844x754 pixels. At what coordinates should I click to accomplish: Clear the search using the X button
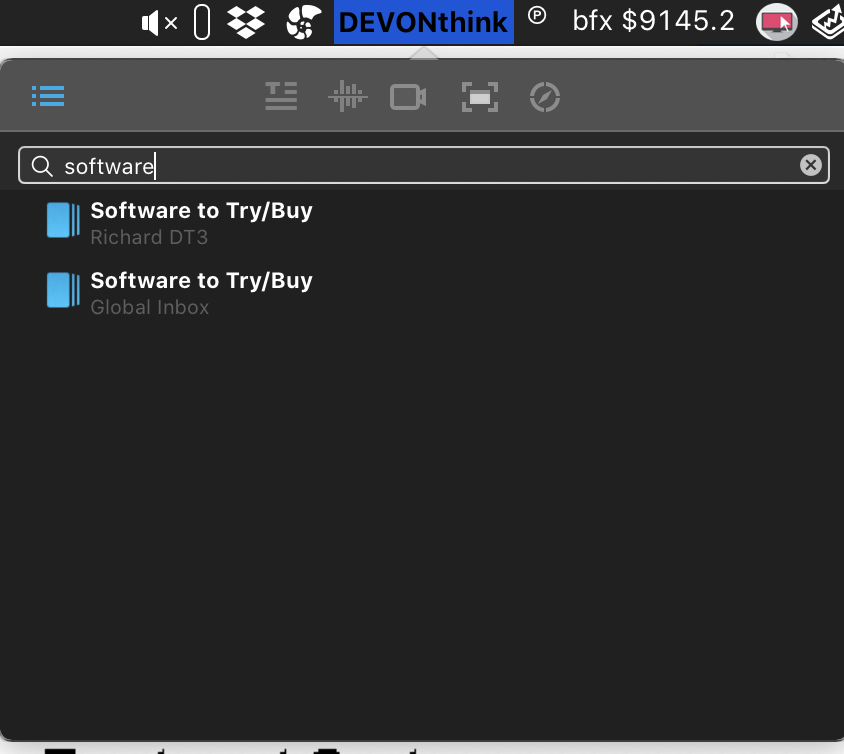811,165
